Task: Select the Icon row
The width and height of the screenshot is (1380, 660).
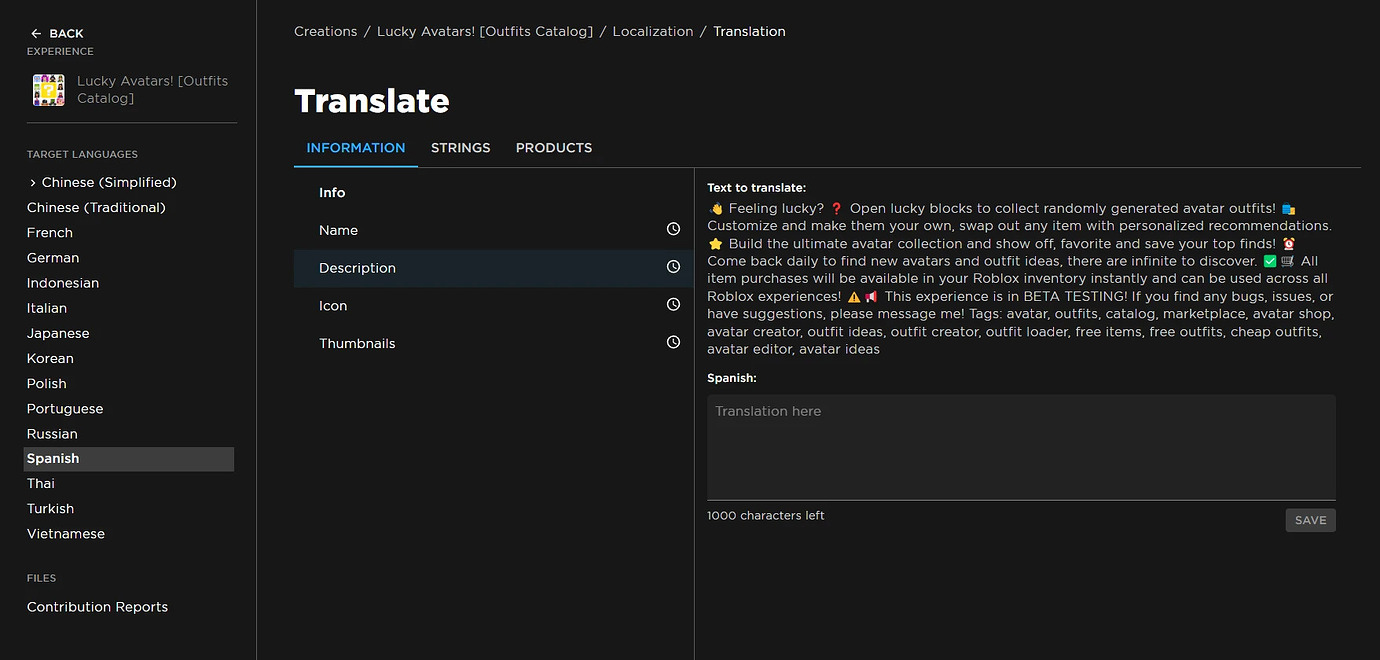Action: tap(493, 306)
